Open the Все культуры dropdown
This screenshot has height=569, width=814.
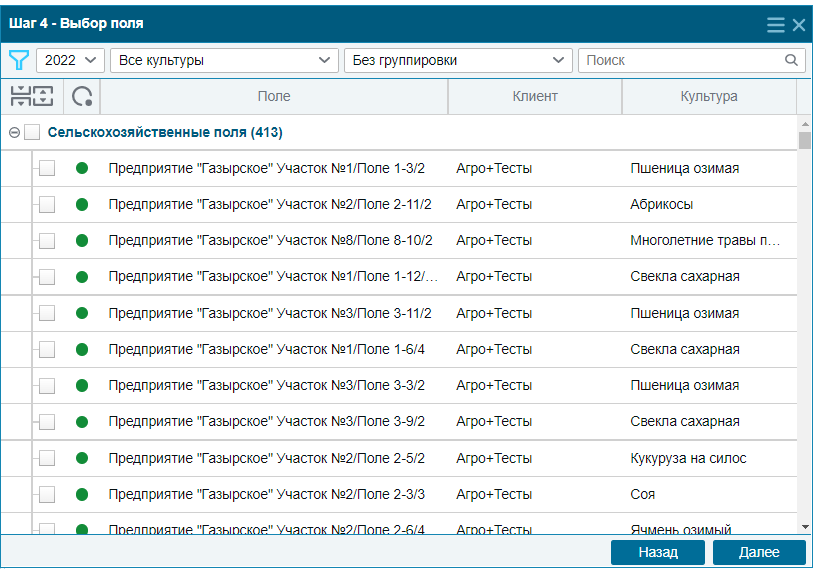click(224, 60)
